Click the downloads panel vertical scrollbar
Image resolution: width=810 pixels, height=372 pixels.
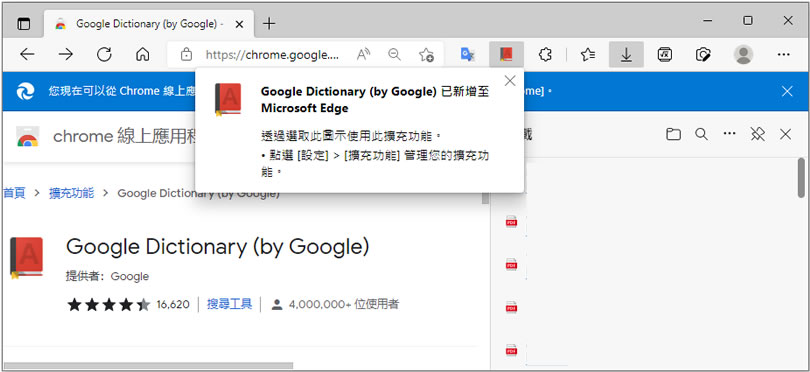(801, 178)
